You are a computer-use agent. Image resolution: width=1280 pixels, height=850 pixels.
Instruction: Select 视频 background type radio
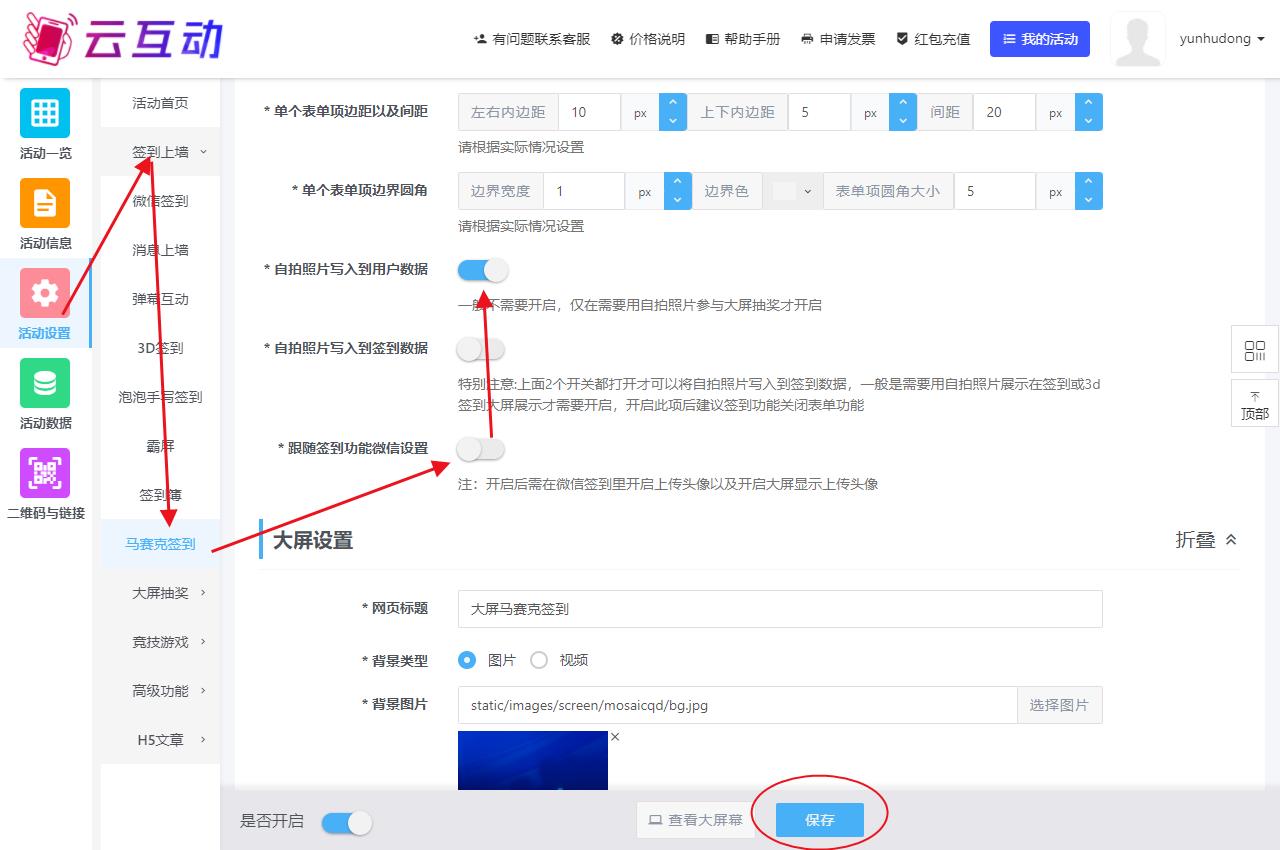[x=539, y=660]
